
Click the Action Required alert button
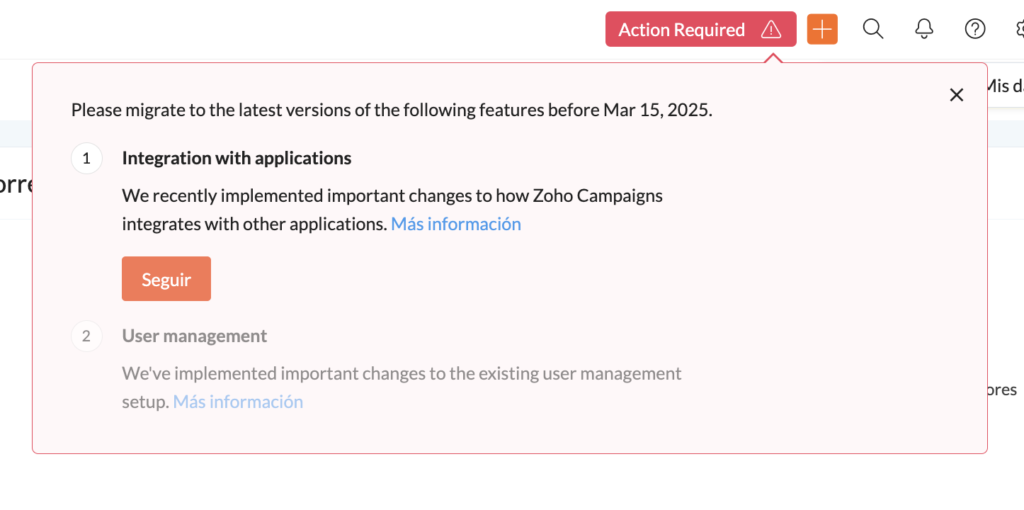point(701,29)
